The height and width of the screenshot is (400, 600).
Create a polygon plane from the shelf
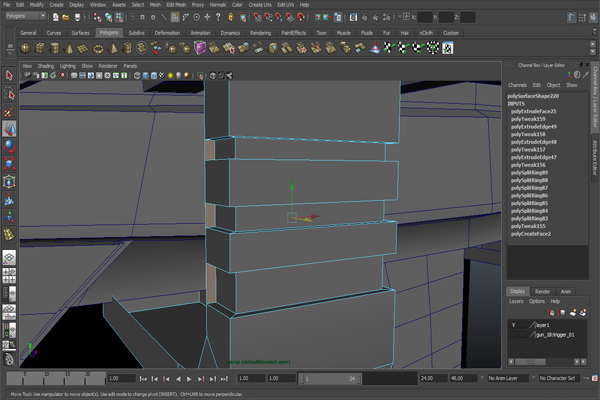83,48
